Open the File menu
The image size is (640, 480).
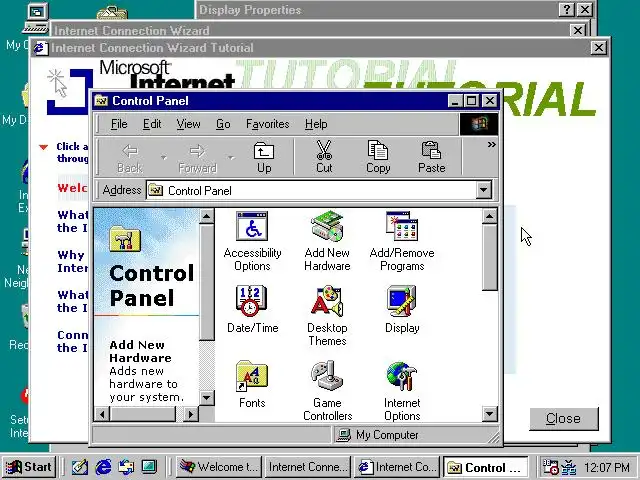(x=119, y=124)
